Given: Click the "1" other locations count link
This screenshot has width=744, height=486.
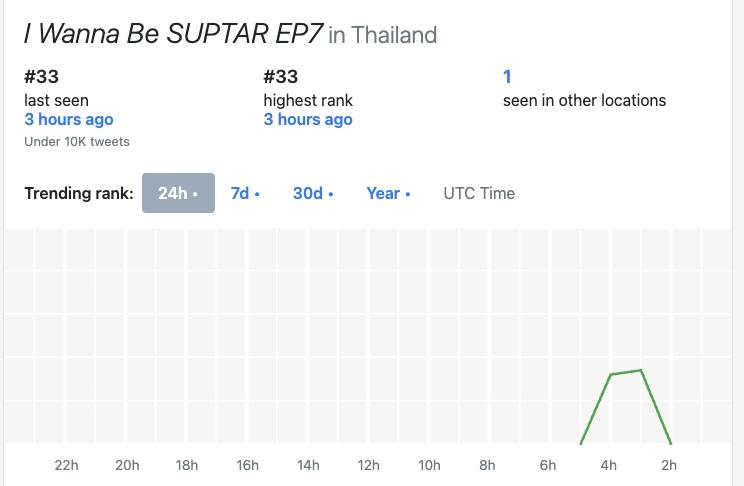Looking at the screenshot, I should pos(507,76).
